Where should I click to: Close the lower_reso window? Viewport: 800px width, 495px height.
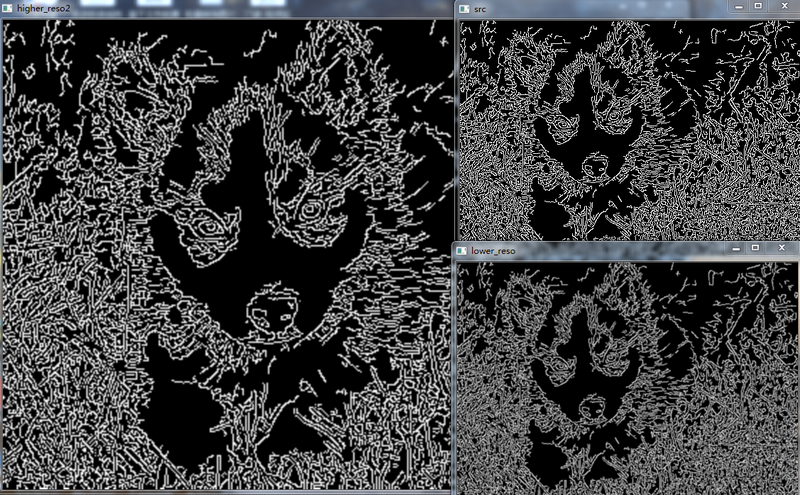(x=782, y=248)
